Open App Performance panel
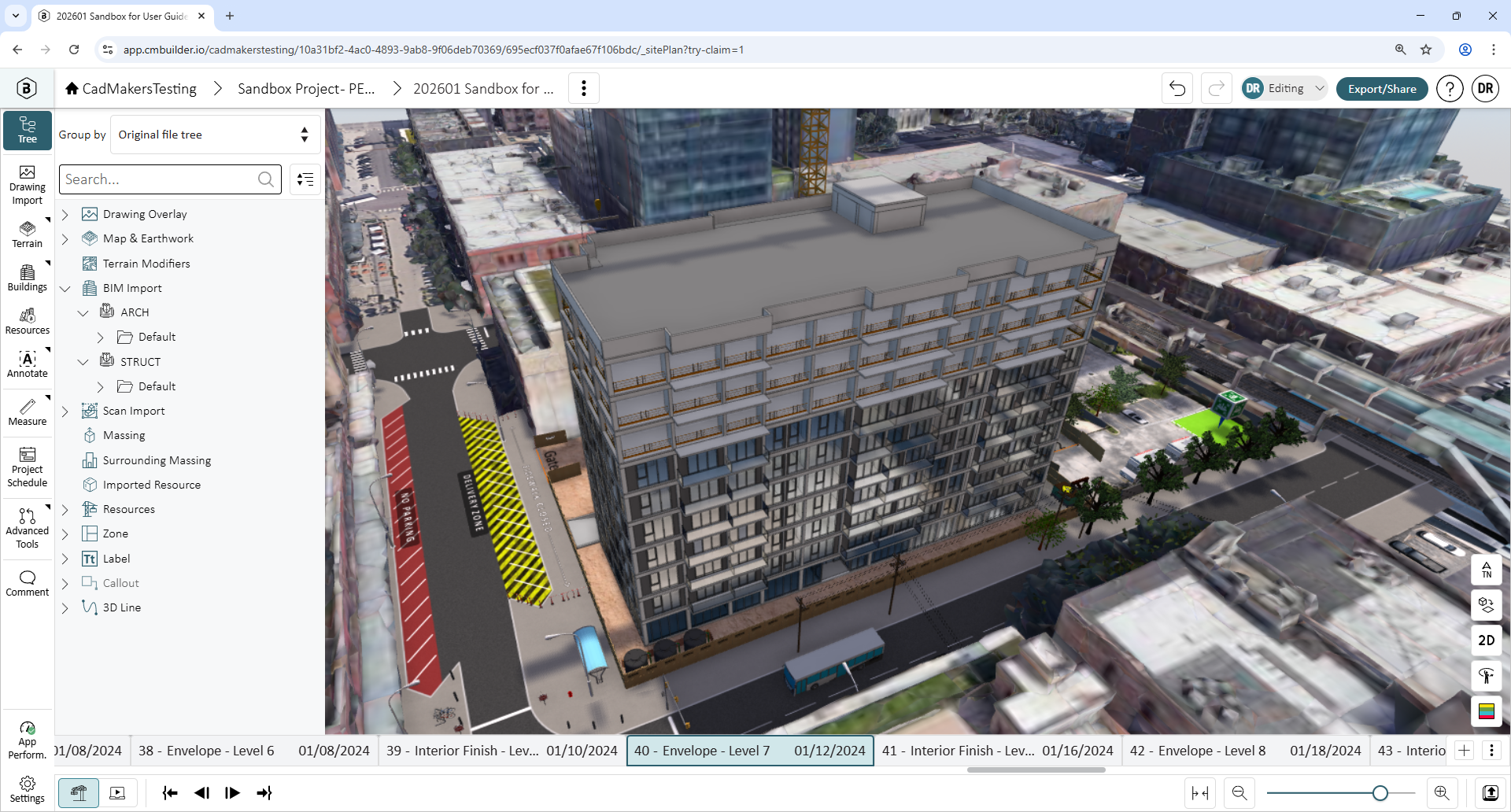The height and width of the screenshot is (812, 1511). (28, 740)
